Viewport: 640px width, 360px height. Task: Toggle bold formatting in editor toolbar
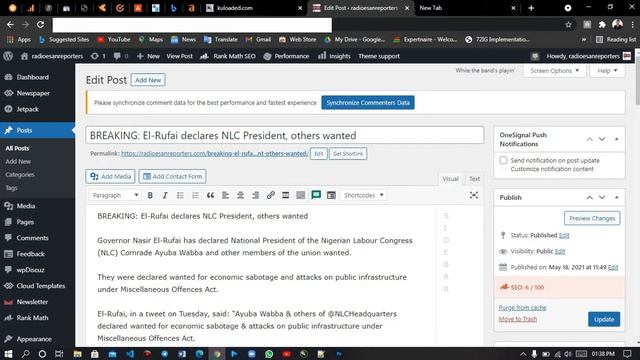(x=150, y=196)
